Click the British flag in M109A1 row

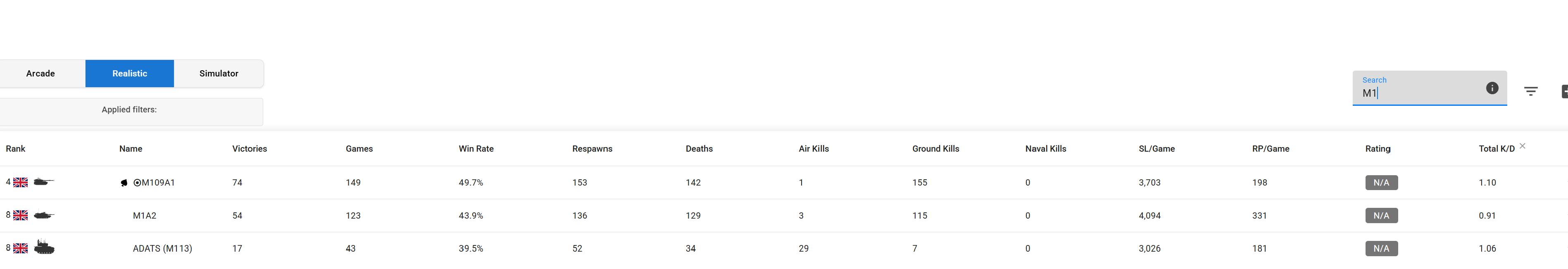click(x=21, y=183)
